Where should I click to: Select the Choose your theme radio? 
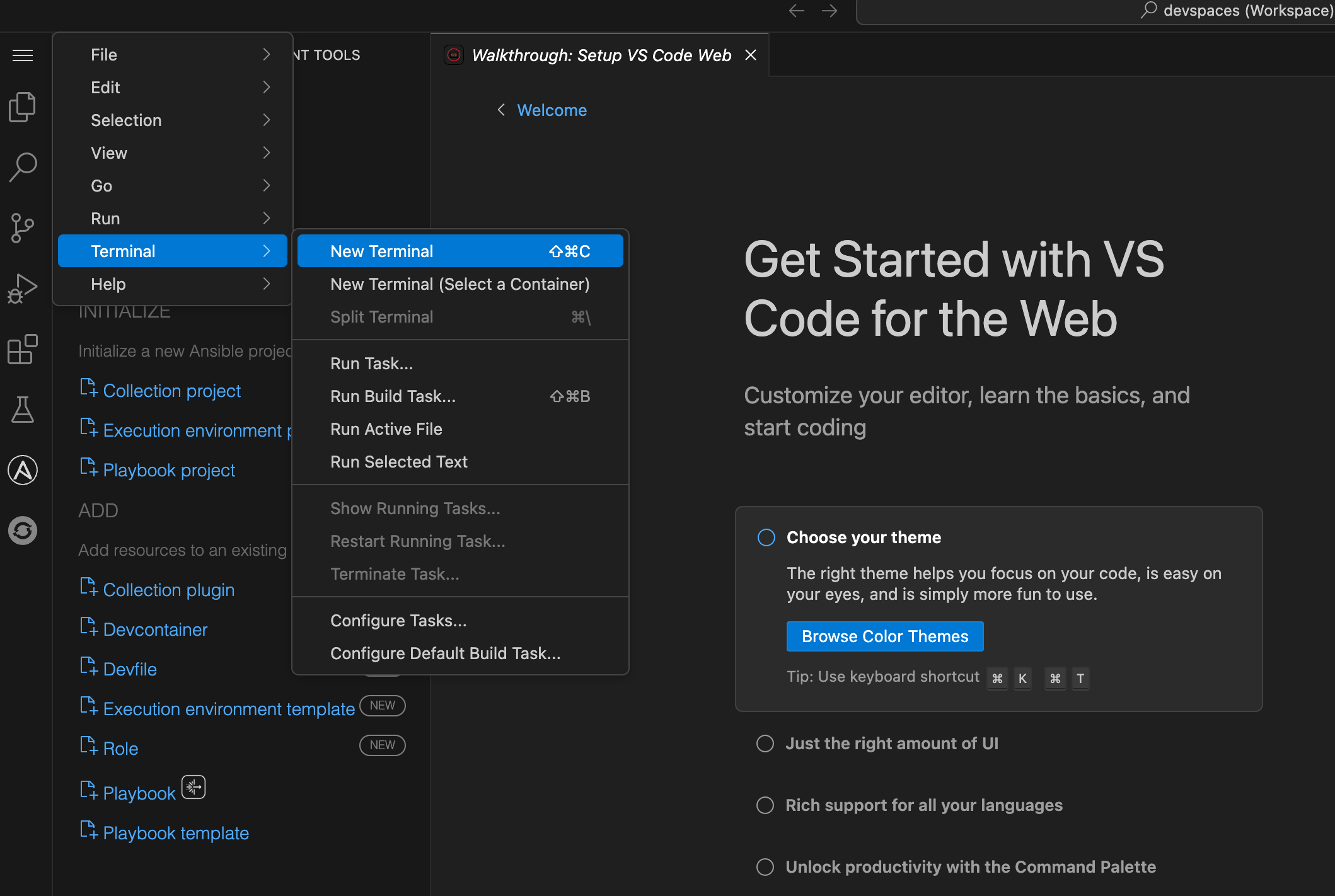pos(766,537)
